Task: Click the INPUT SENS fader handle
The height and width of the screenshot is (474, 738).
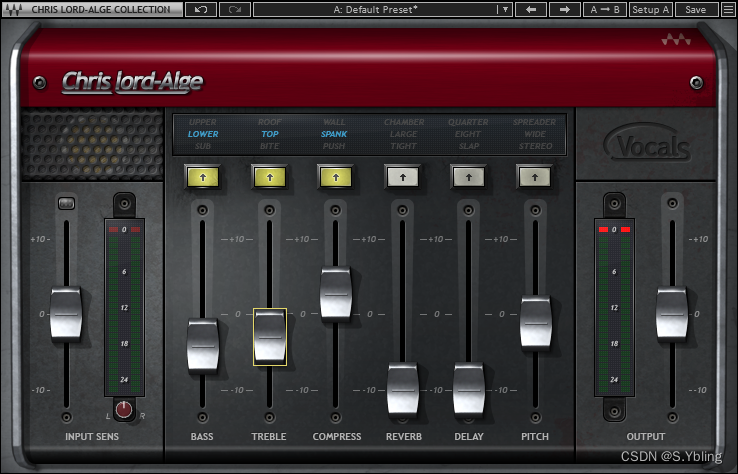Action: pos(66,313)
